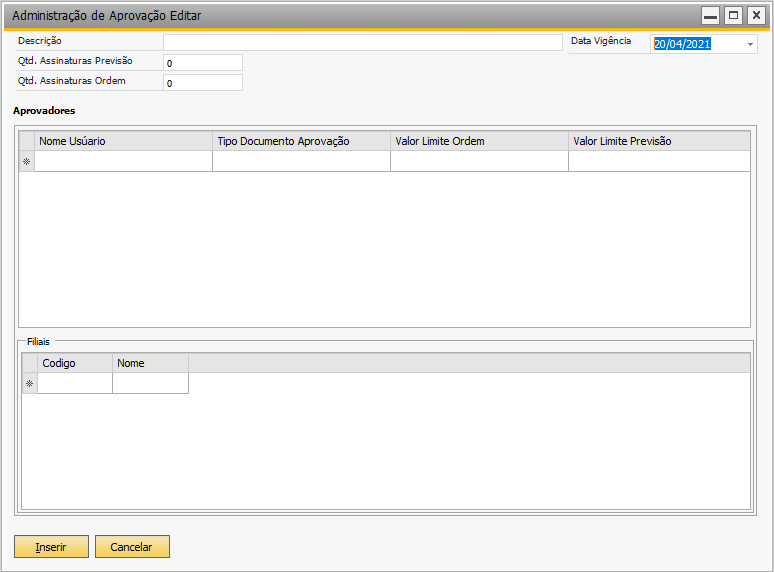This screenshot has width=774, height=572.
Task: Click new row cell under Valor Limite Previsão
Action: (x=659, y=161)
